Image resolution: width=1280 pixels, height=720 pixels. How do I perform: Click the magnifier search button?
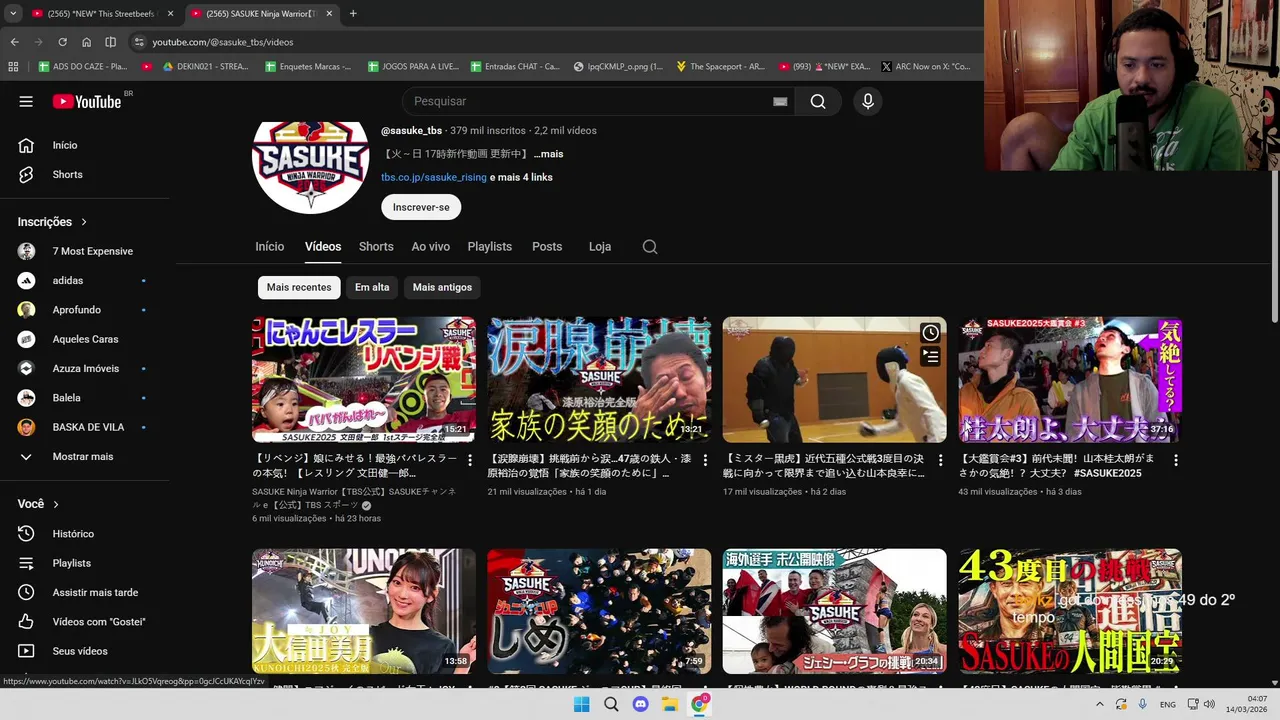818,101
